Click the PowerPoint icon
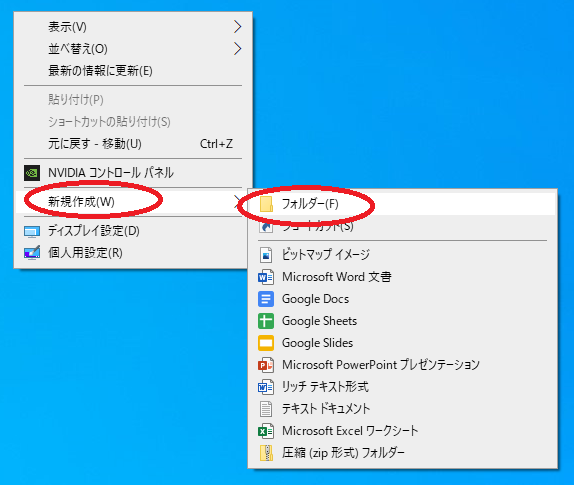 [x=266, y=365]
